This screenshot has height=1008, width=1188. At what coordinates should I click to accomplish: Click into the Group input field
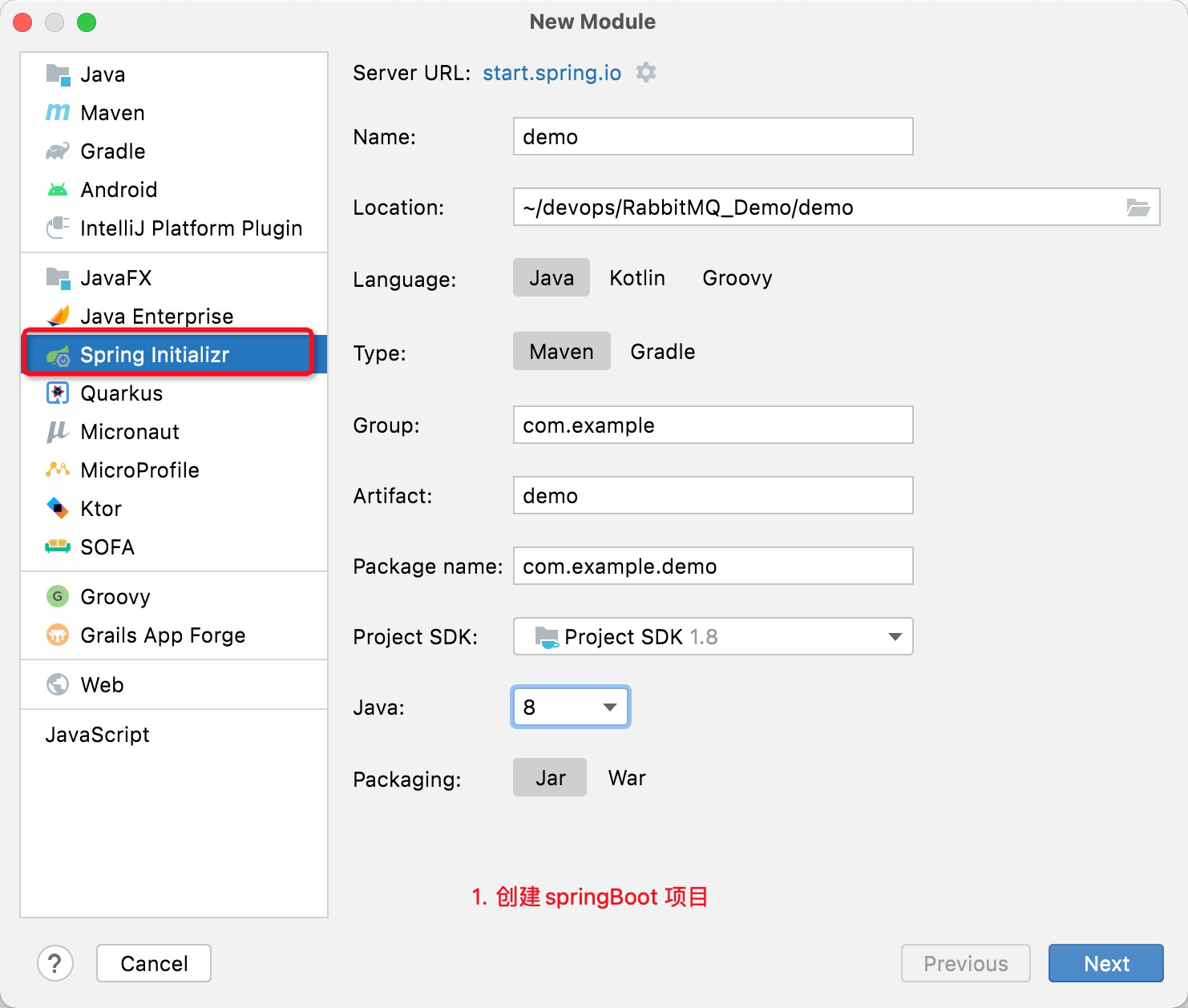(x=713, y=425)
